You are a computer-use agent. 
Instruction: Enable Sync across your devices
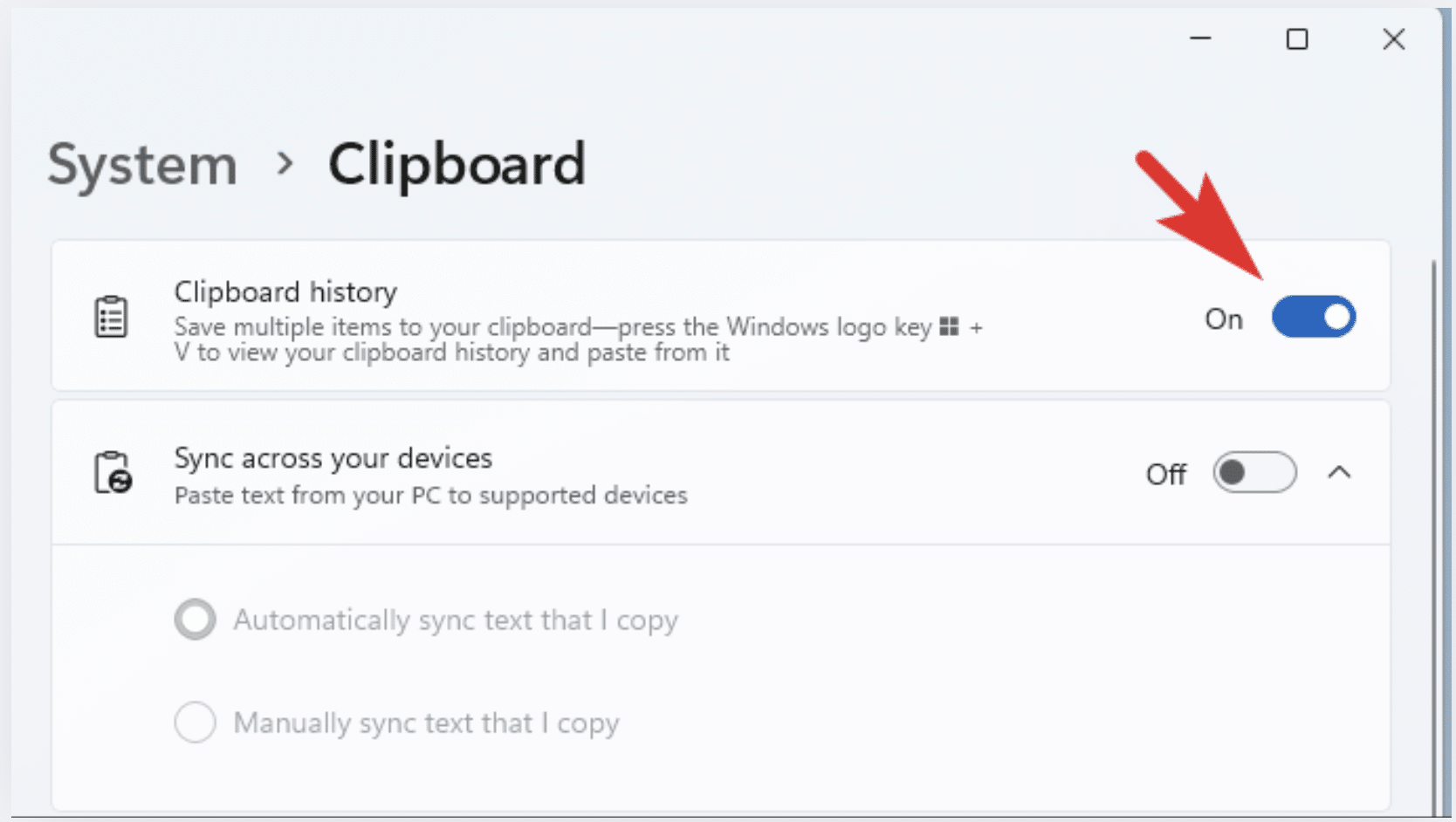pyautogui.click(x=1254, y=472)
